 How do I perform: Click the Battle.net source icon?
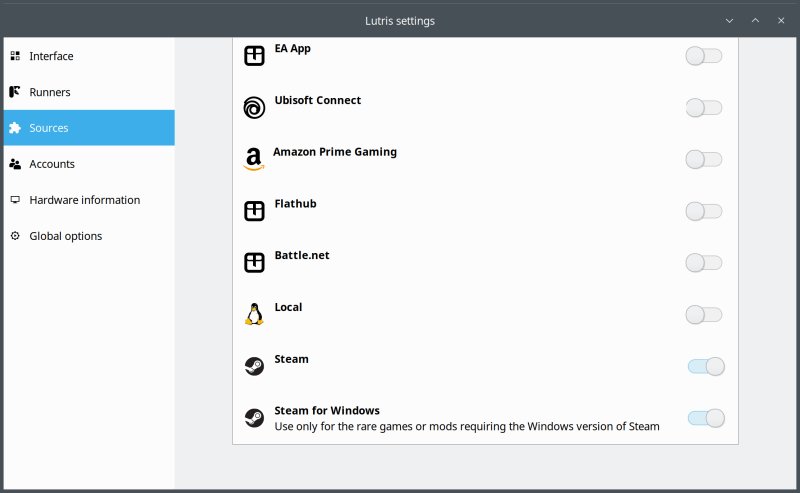[254, 263]
